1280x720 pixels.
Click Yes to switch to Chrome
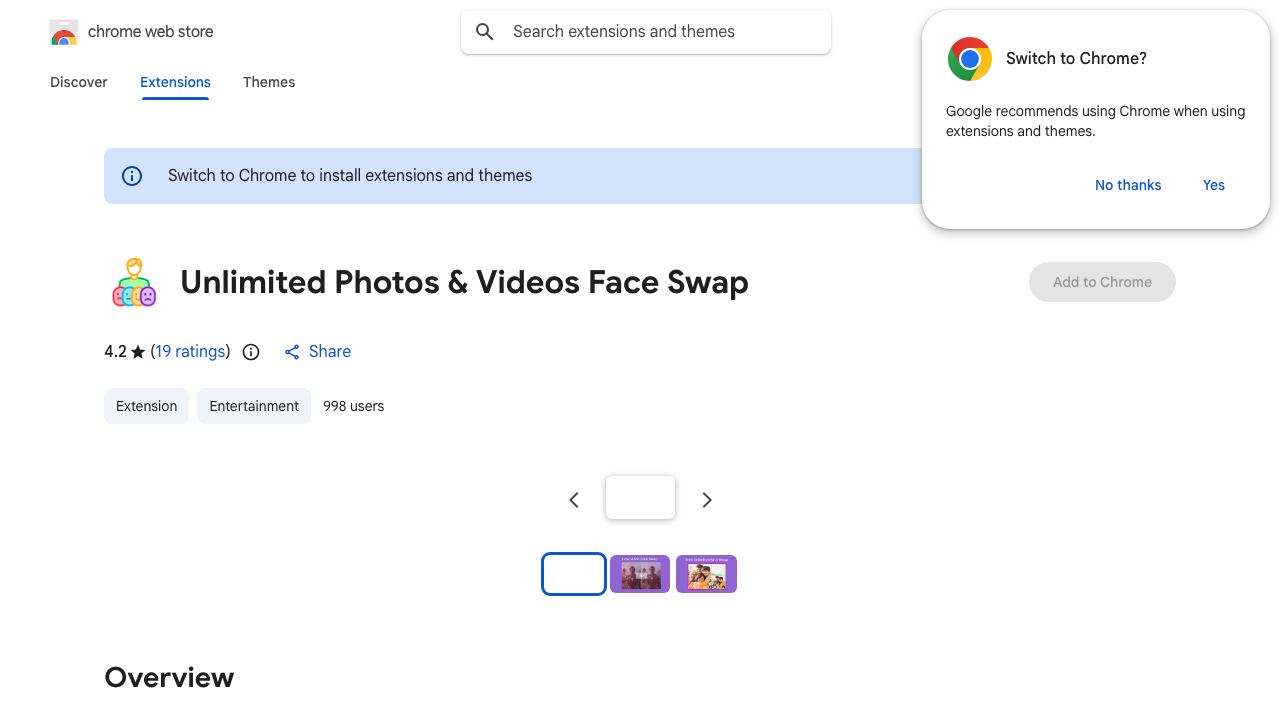coord(1214,185)
